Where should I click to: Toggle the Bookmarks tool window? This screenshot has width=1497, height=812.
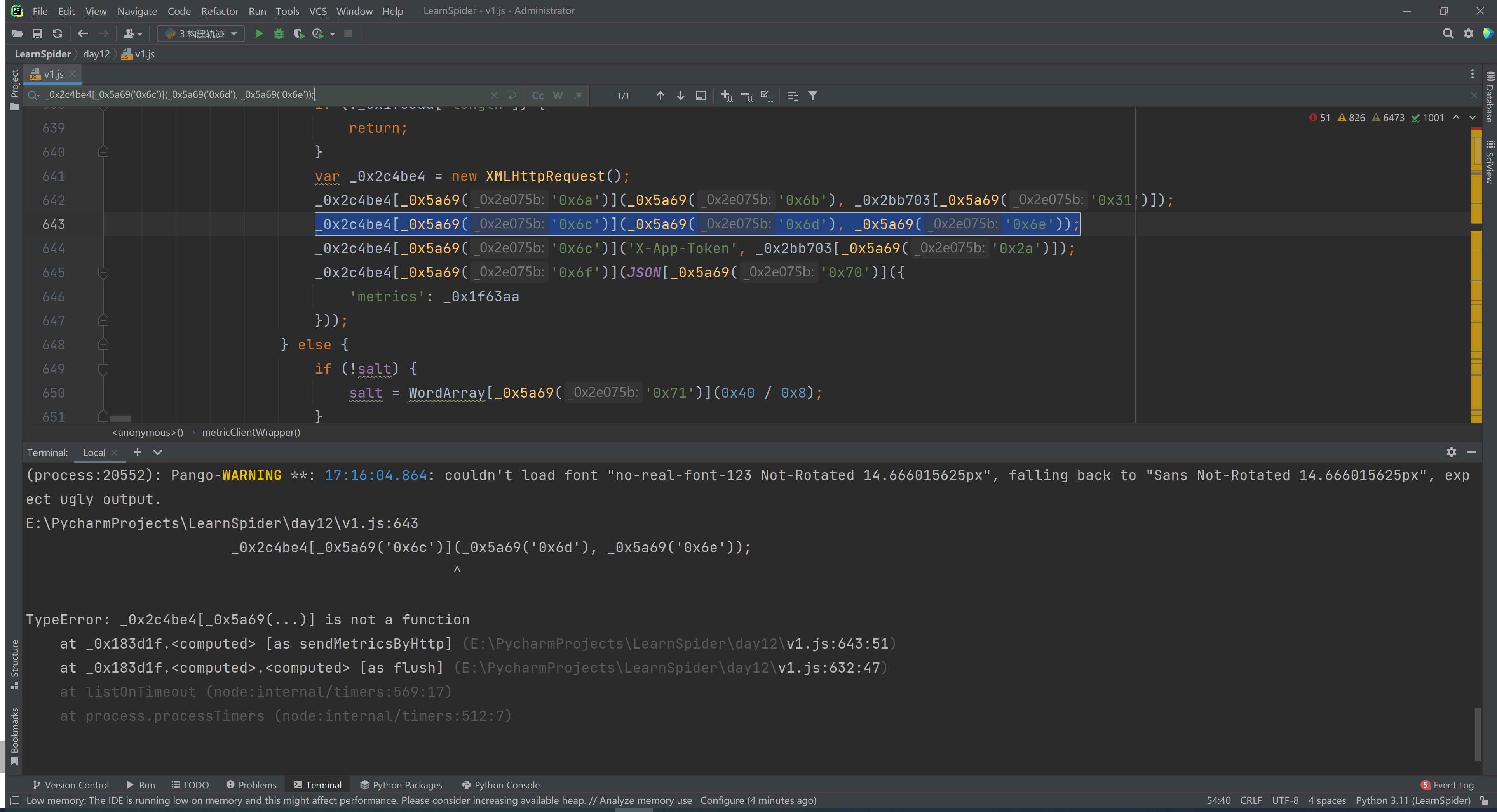(x=14, y=737)
